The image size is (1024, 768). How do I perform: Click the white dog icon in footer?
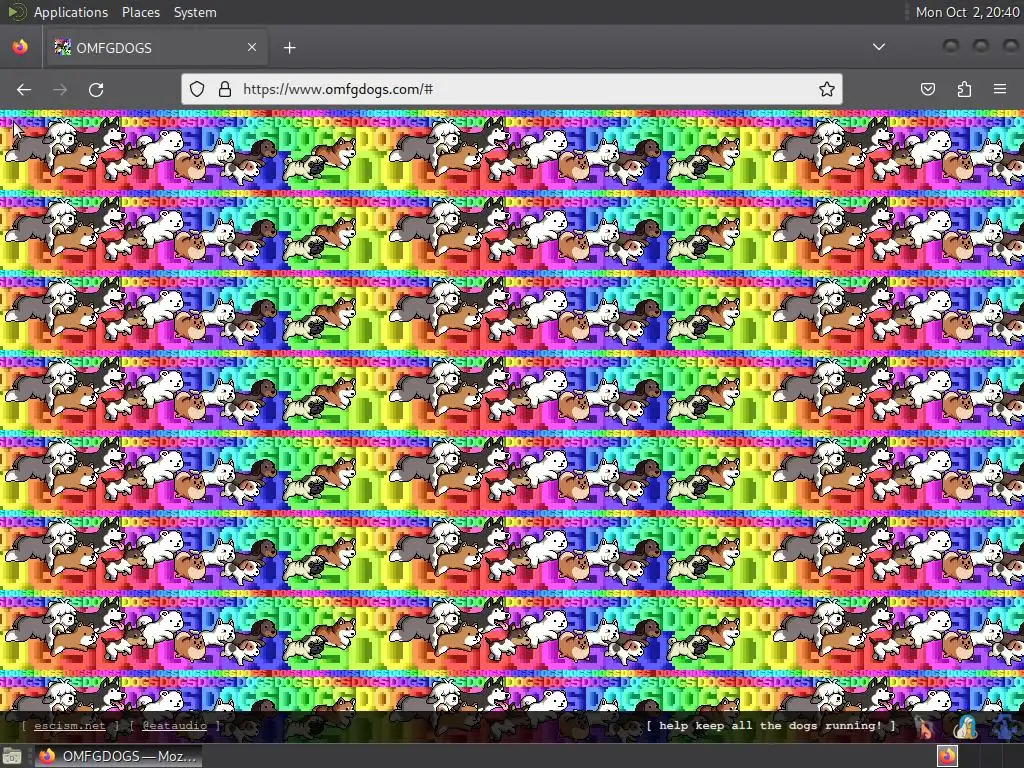click(x=966, y=726)
